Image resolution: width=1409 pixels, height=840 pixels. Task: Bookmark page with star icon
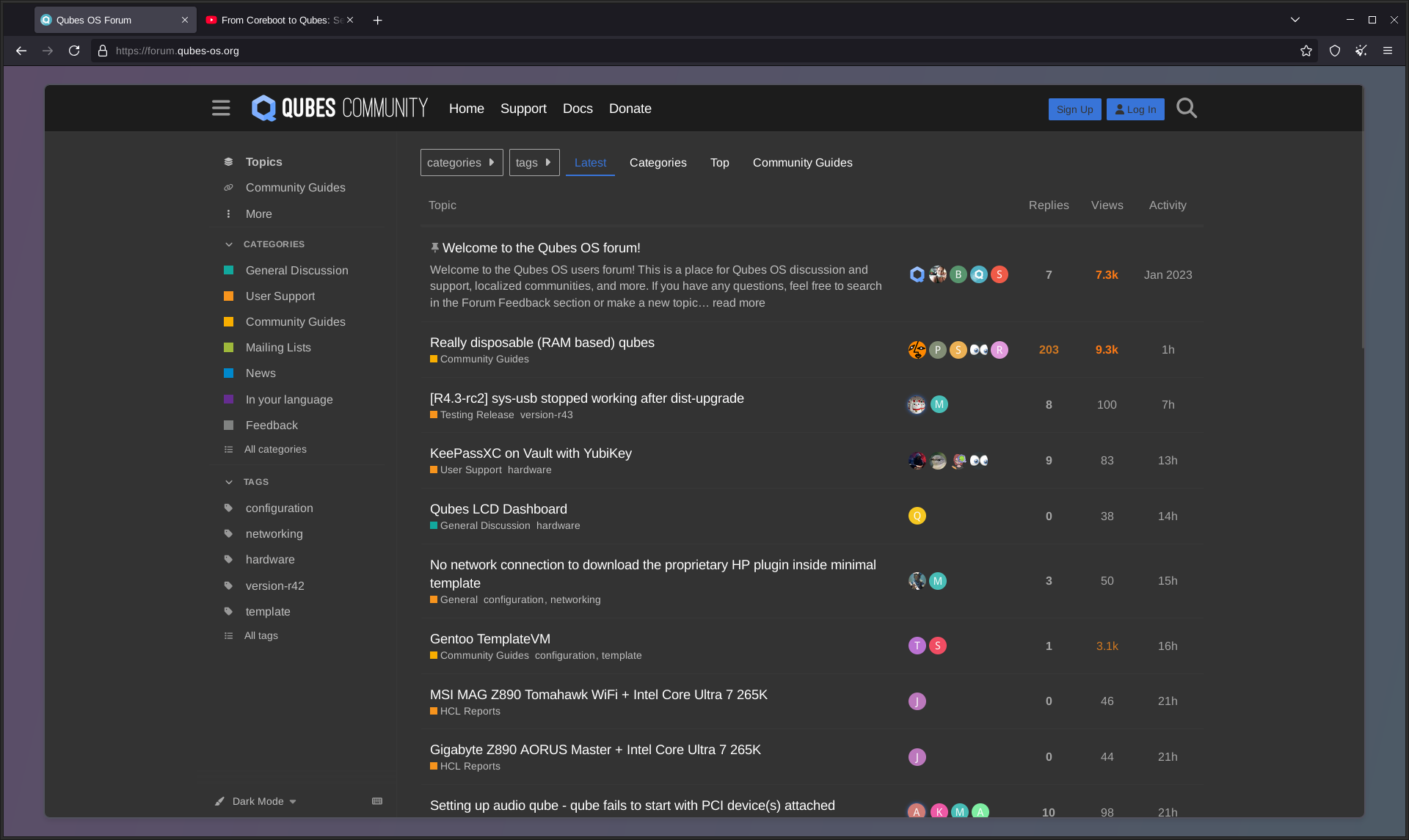pyautogui.click(x=1306, y=51)
